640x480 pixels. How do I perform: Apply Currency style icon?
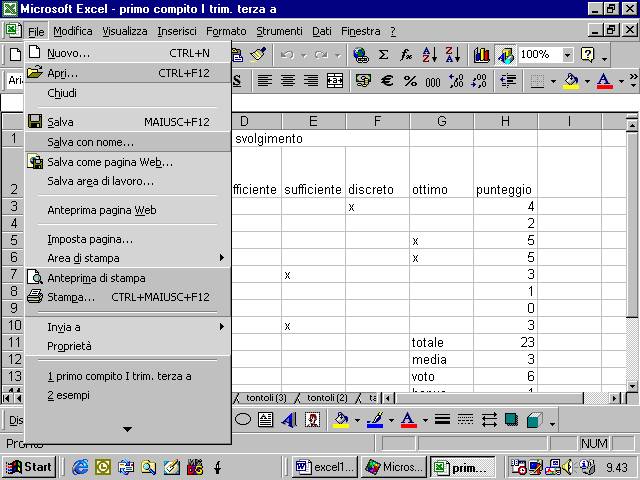(363, 80)
